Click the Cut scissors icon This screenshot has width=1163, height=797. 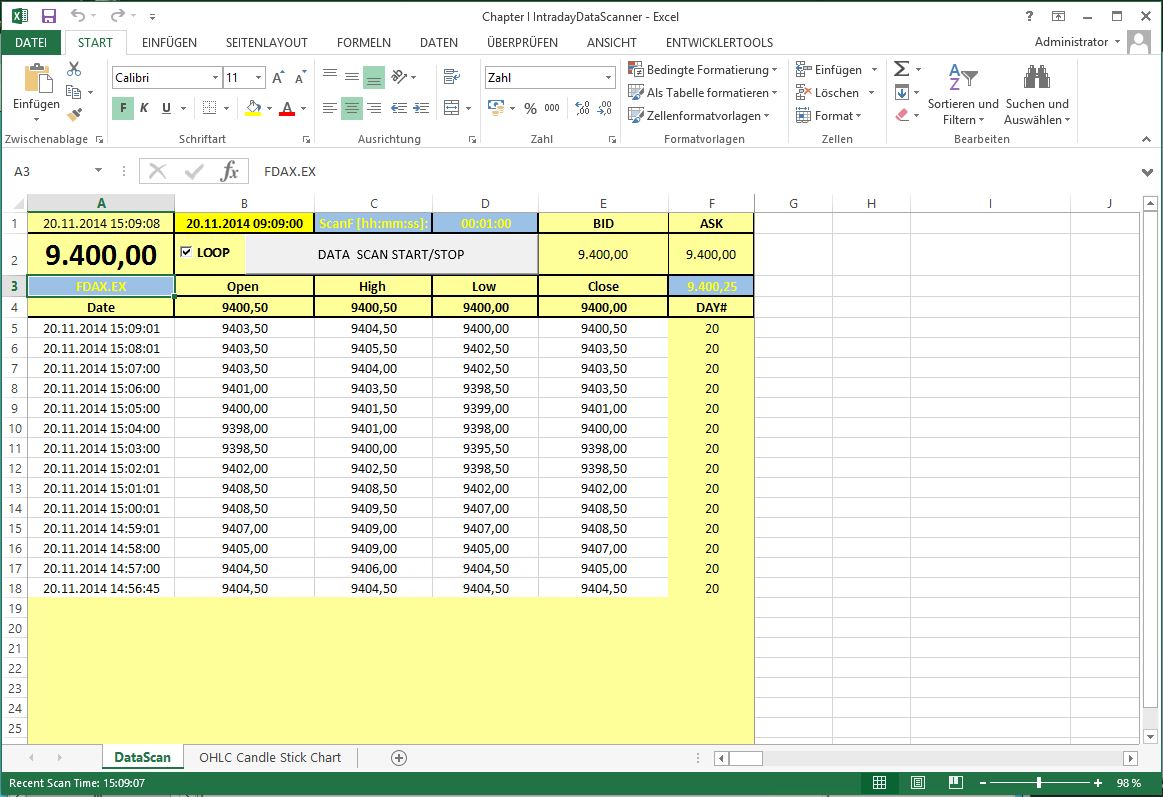tap(74, 69)
